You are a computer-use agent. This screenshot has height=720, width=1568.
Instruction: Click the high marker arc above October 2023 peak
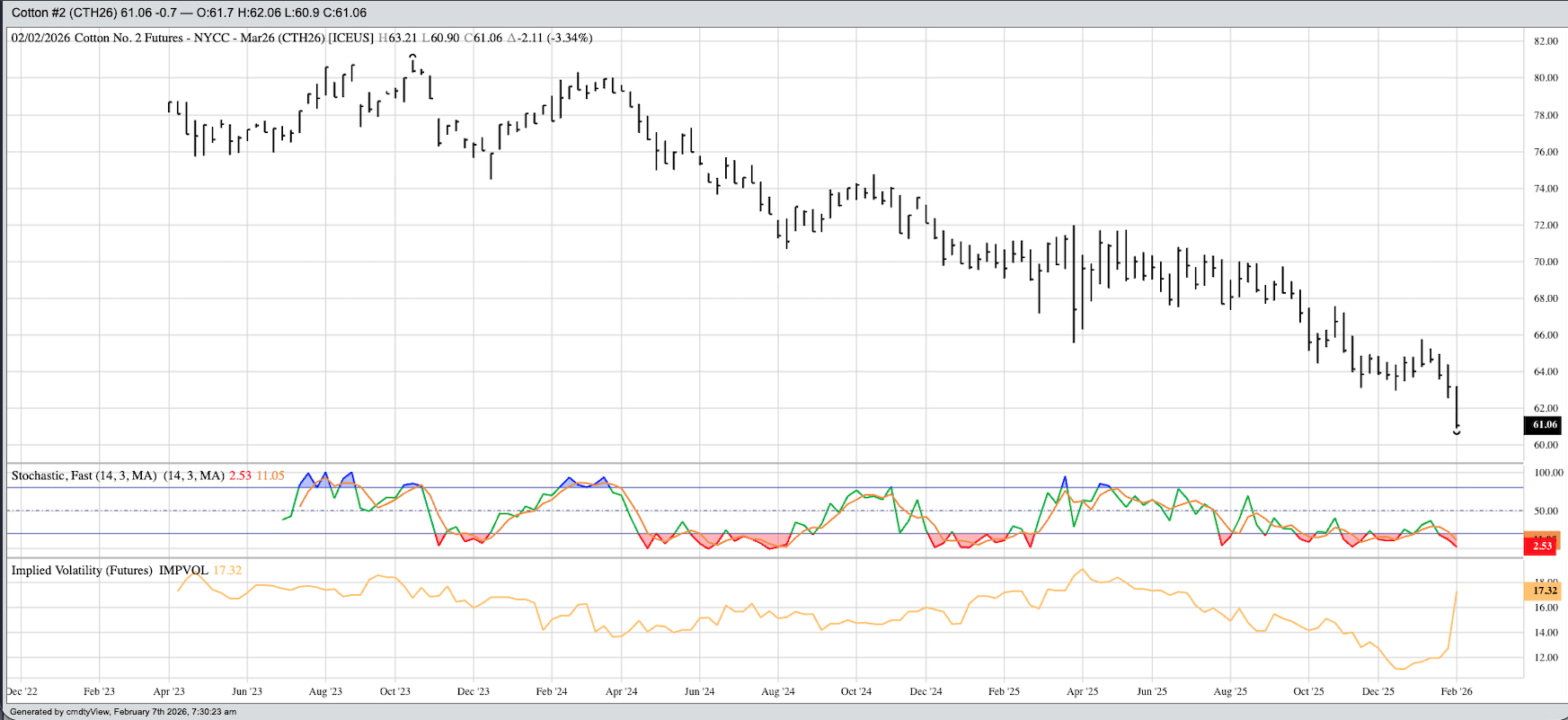412,56
